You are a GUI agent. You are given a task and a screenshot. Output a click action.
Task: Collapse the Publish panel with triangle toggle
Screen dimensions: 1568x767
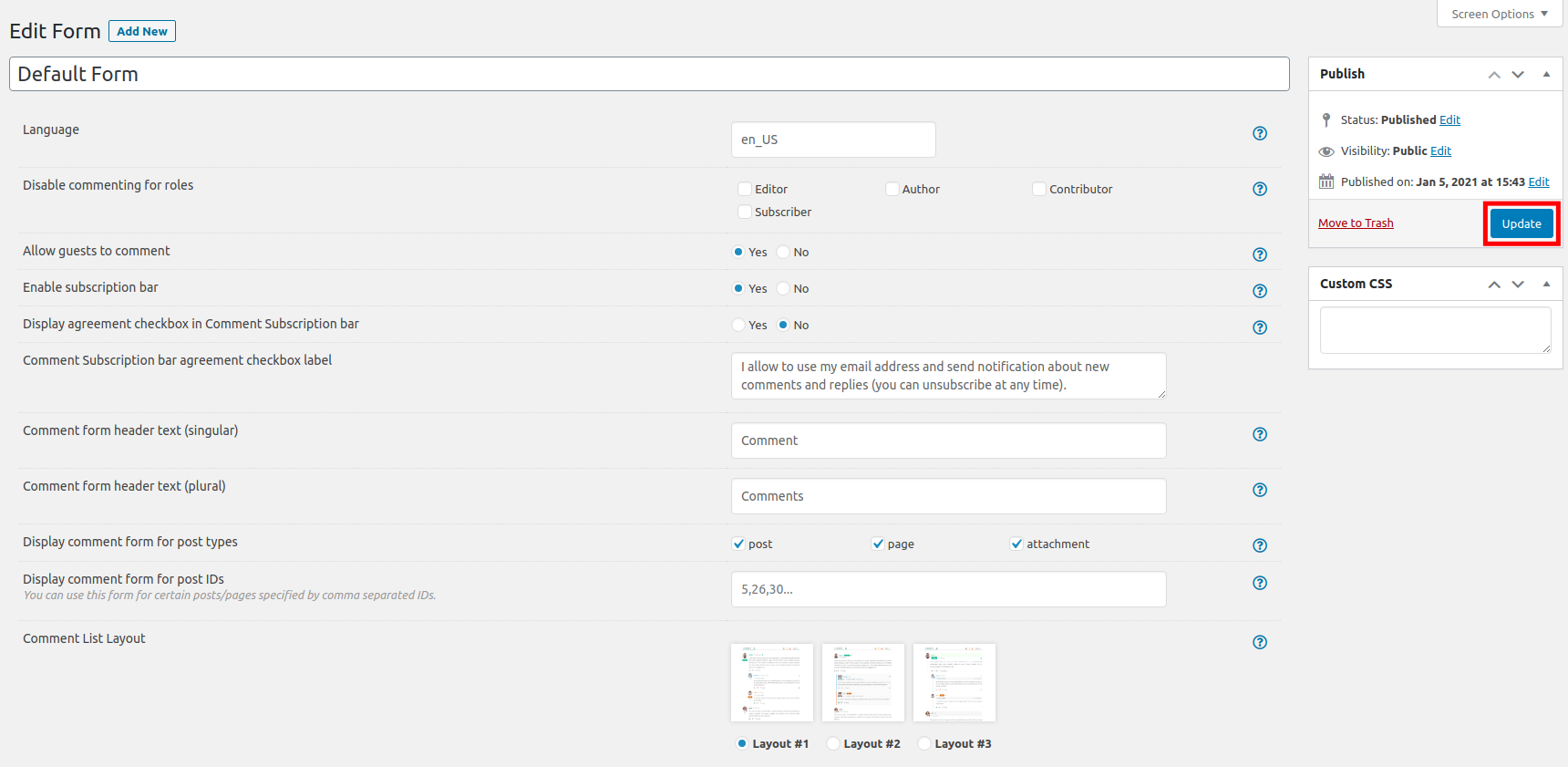1546,74
